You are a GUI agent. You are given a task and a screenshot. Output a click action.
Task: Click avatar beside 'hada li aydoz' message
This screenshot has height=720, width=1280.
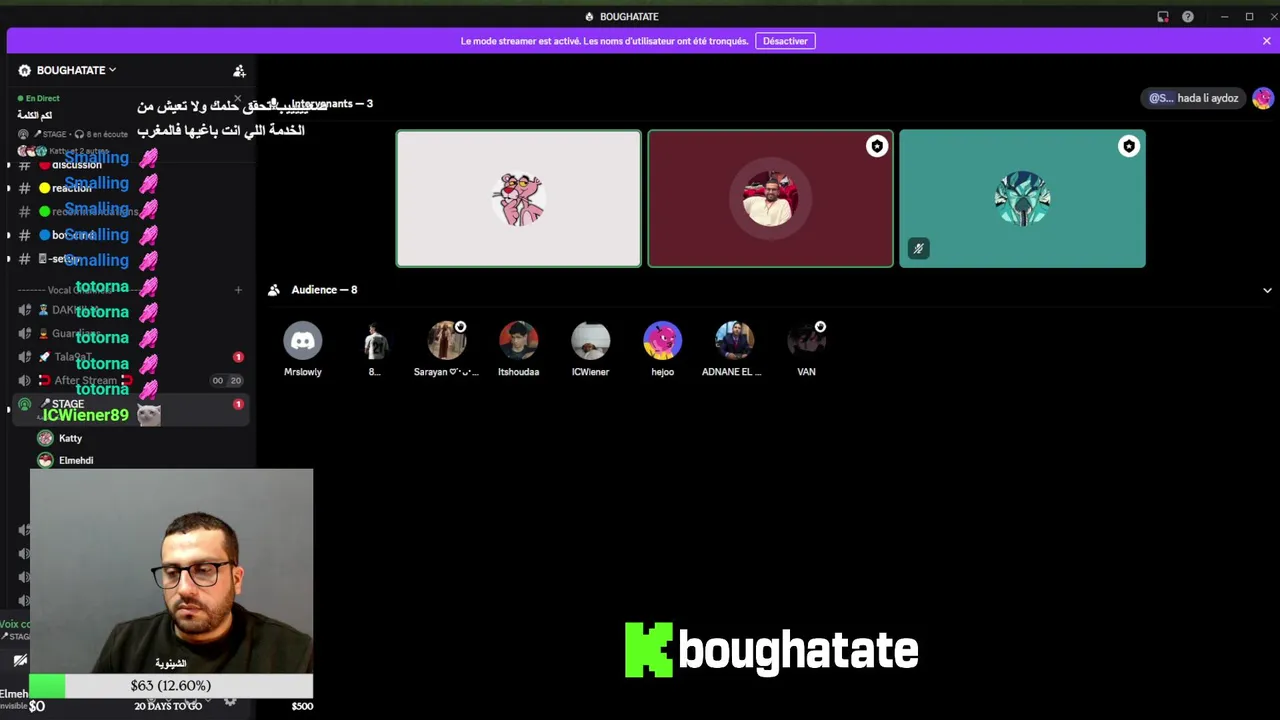coord(1263,98)
